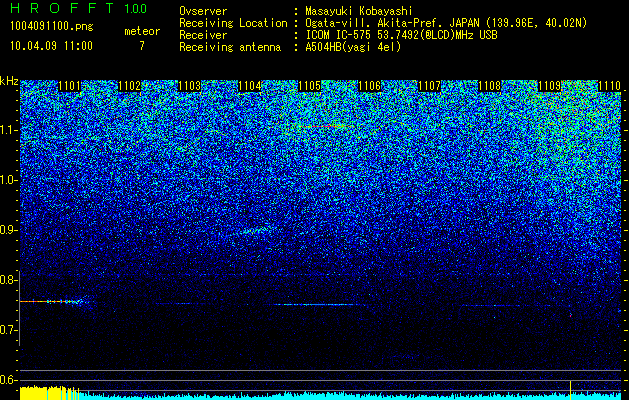Click the 1.0.0 version number

tap(135, 9)
